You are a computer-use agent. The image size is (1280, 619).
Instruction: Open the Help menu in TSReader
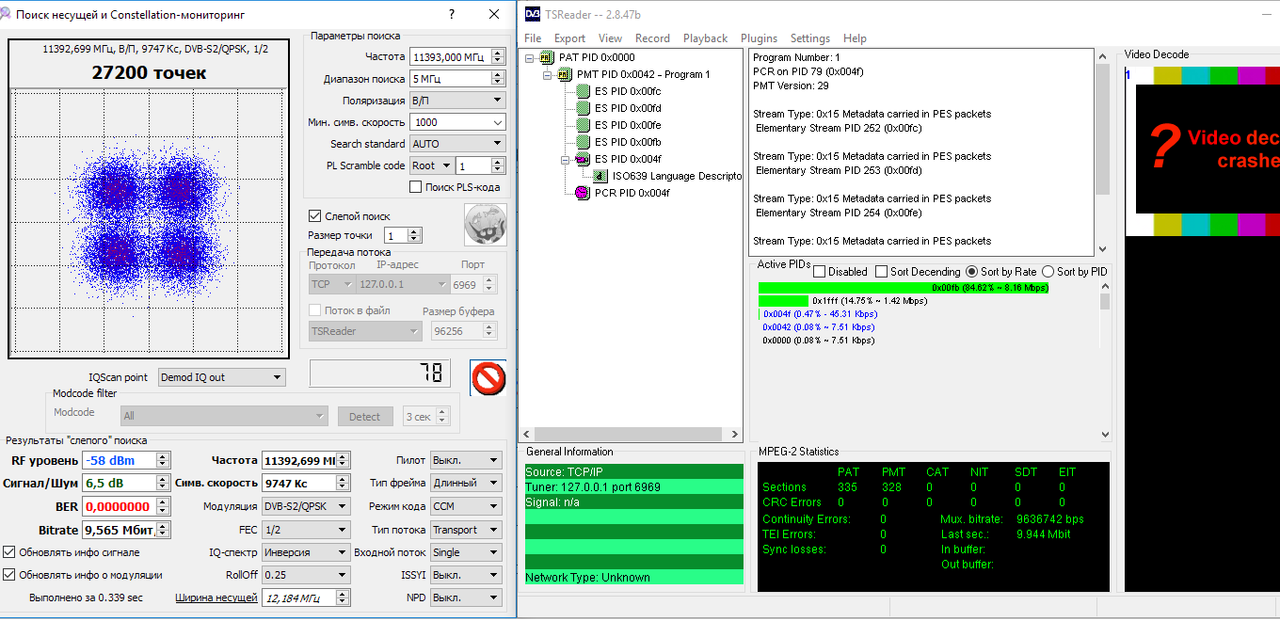coord(855,38)
